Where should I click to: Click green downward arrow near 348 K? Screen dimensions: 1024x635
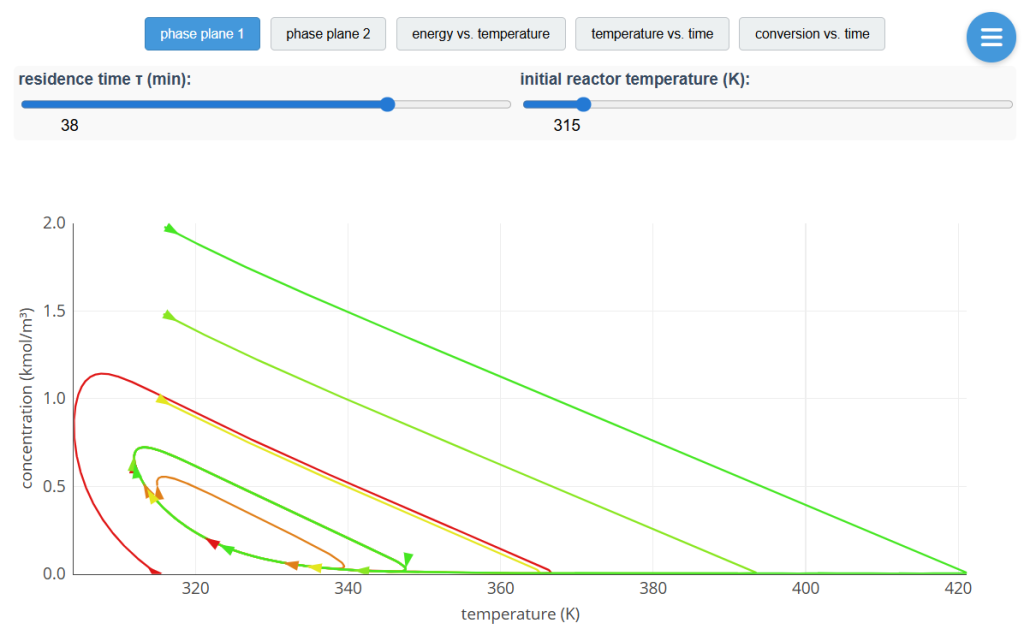[408, 558]
